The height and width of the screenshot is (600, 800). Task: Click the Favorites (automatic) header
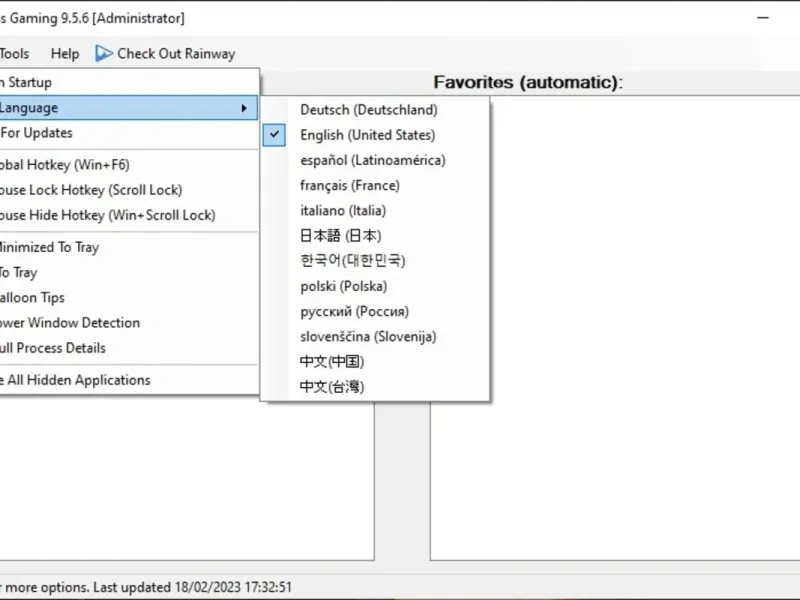[528, 82]
